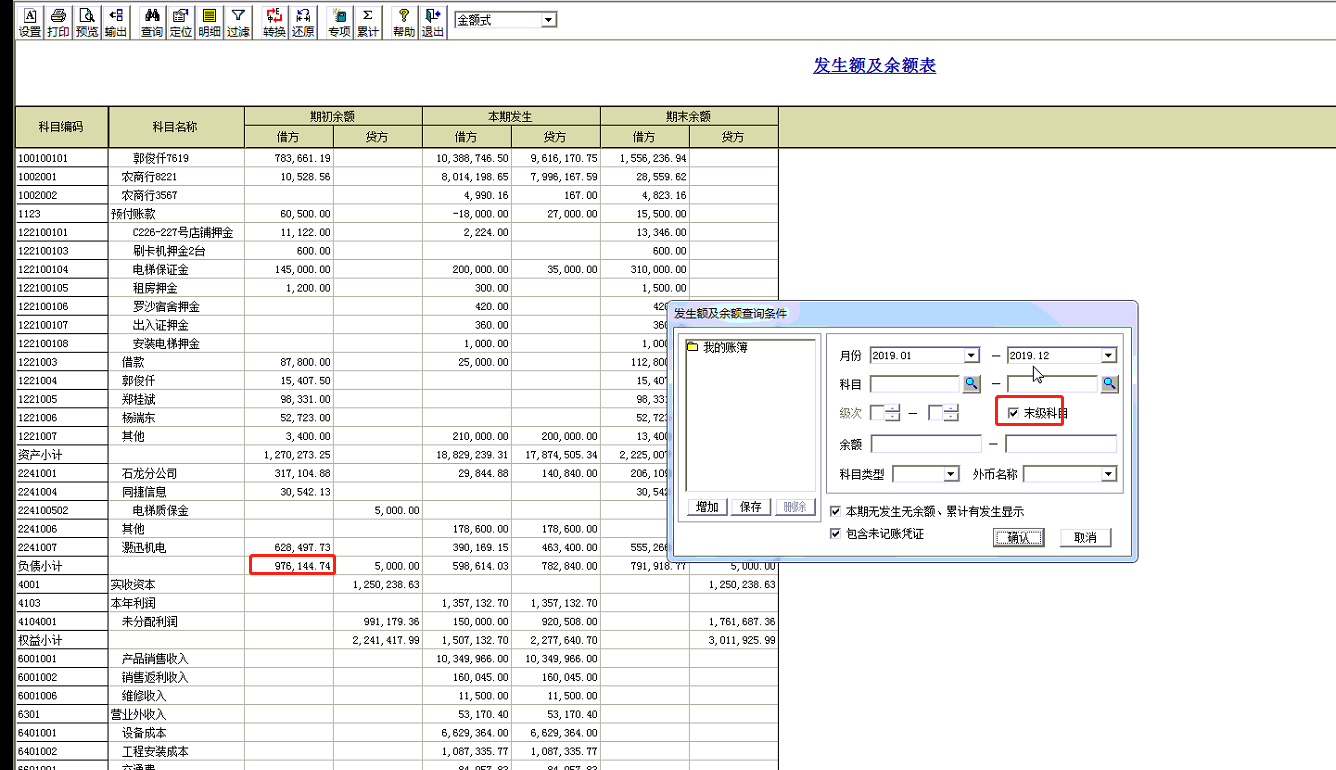Open the 设置 settings toolbar icon
The image size is (1336, 770).
coord(29,22)
